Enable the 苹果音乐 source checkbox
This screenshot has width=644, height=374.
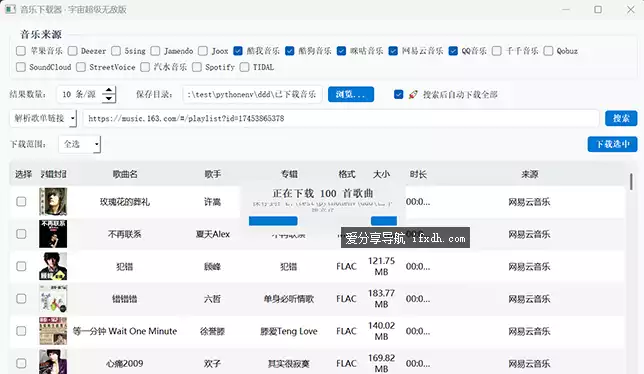(x=21, y=51)
